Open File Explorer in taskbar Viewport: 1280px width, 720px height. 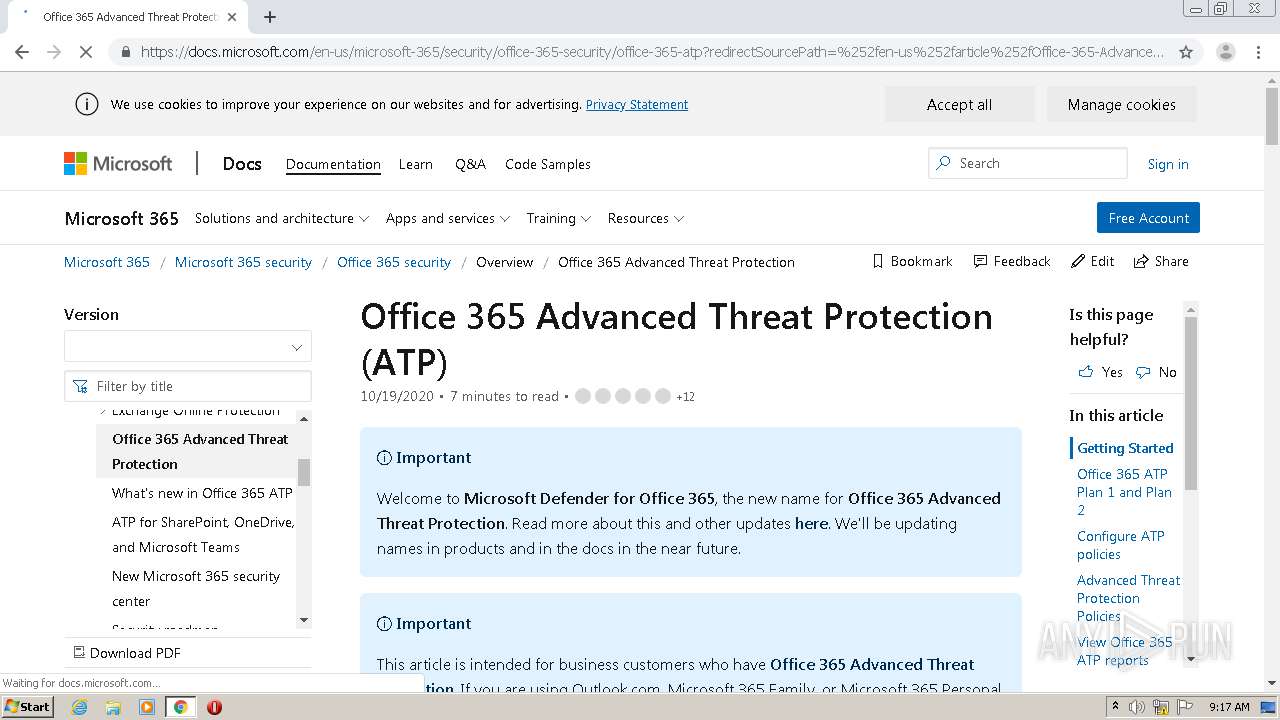[113, 707]
